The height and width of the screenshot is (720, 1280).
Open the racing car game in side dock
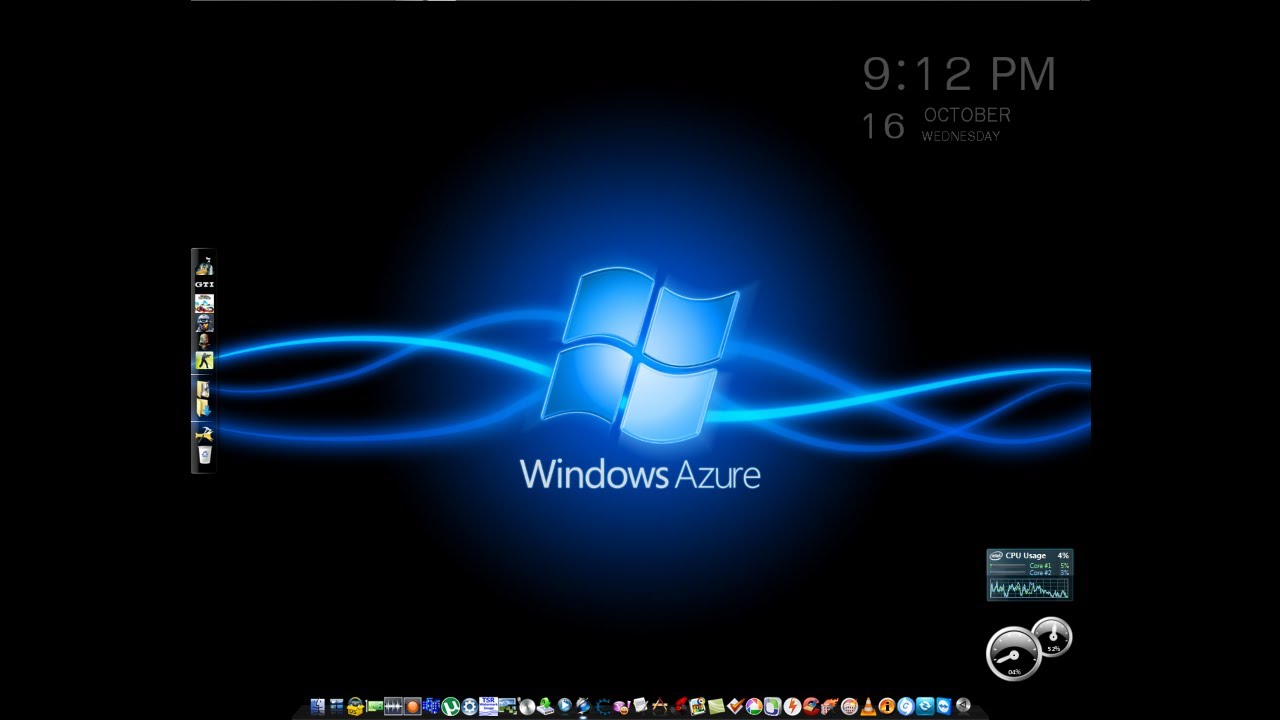click(204, 303)
